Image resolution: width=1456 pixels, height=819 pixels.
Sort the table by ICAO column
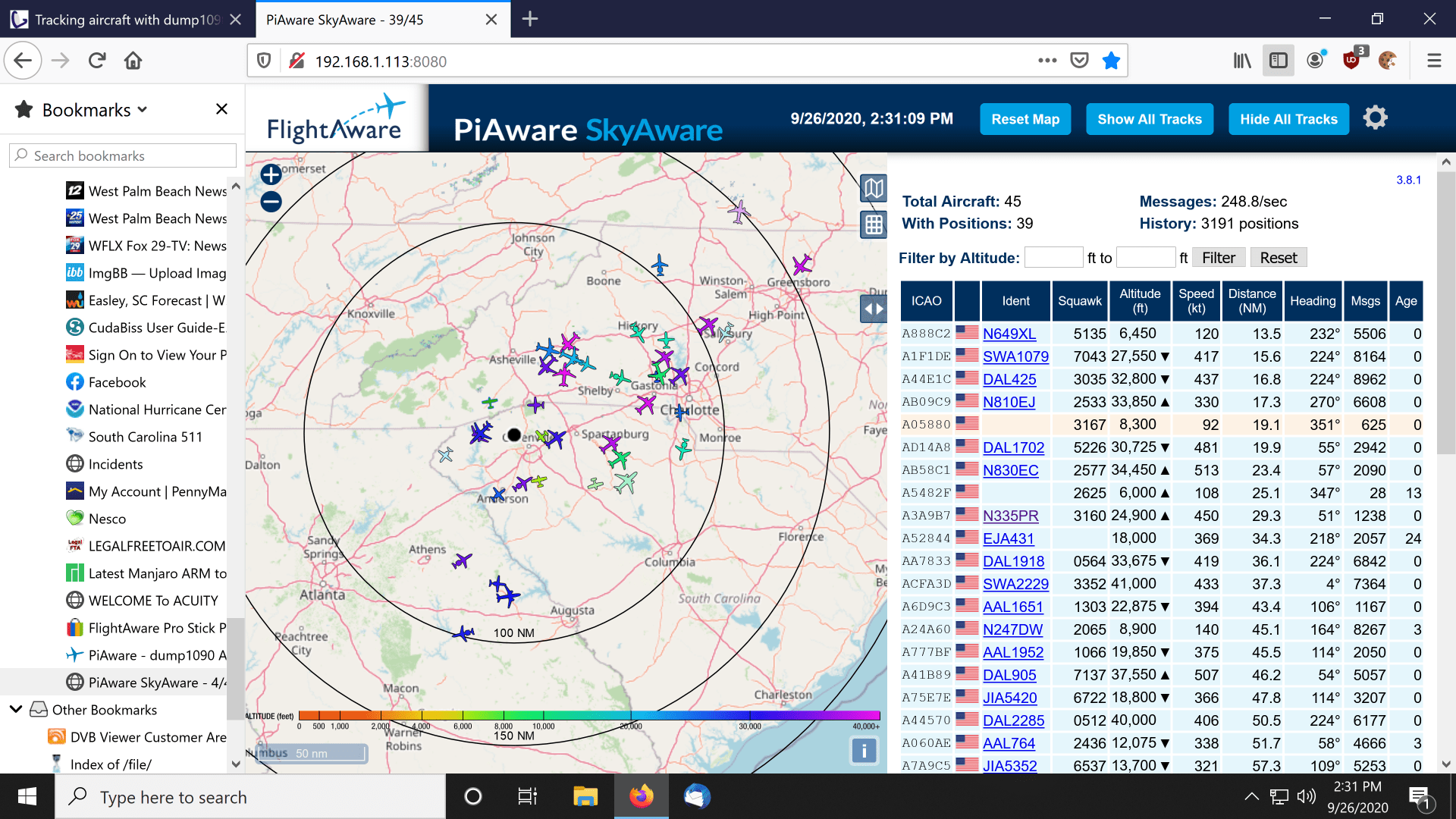926,301
